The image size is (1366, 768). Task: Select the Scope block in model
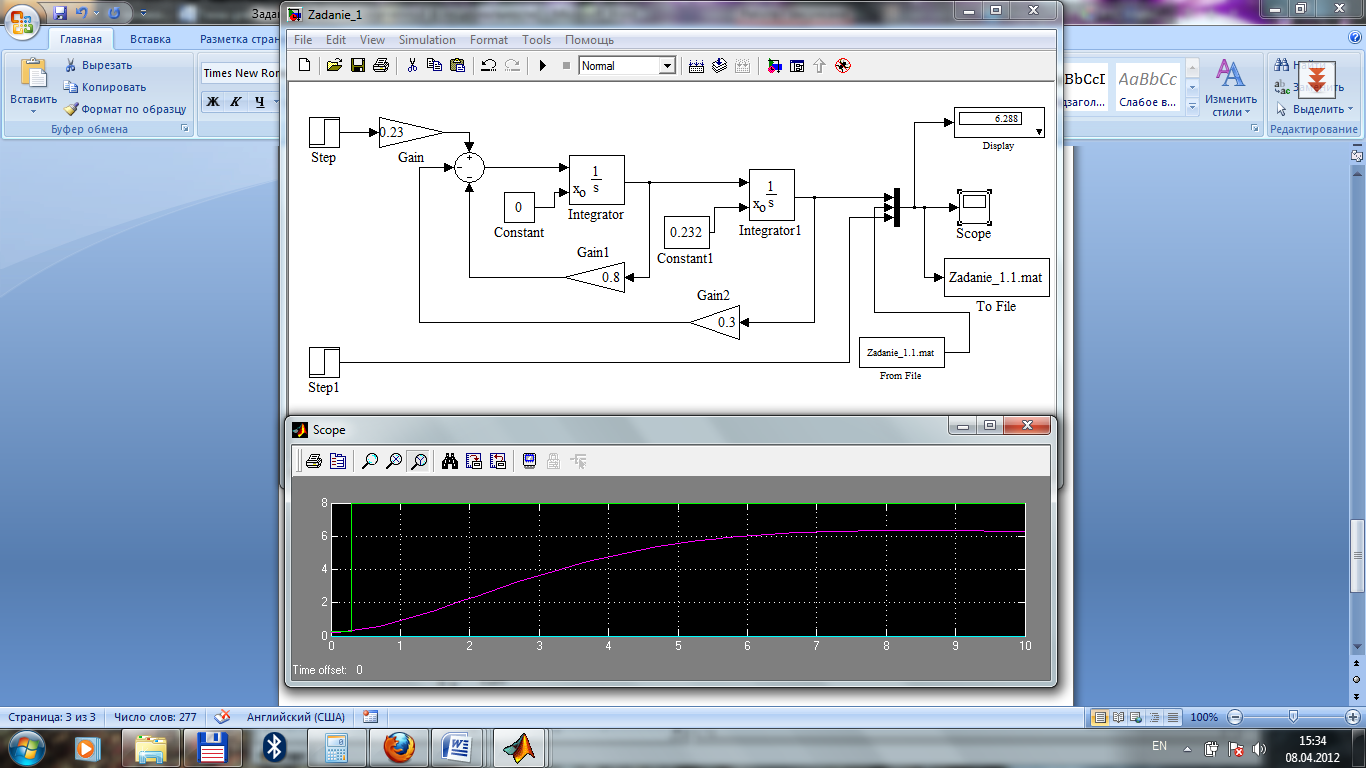[x=973, y=206]
